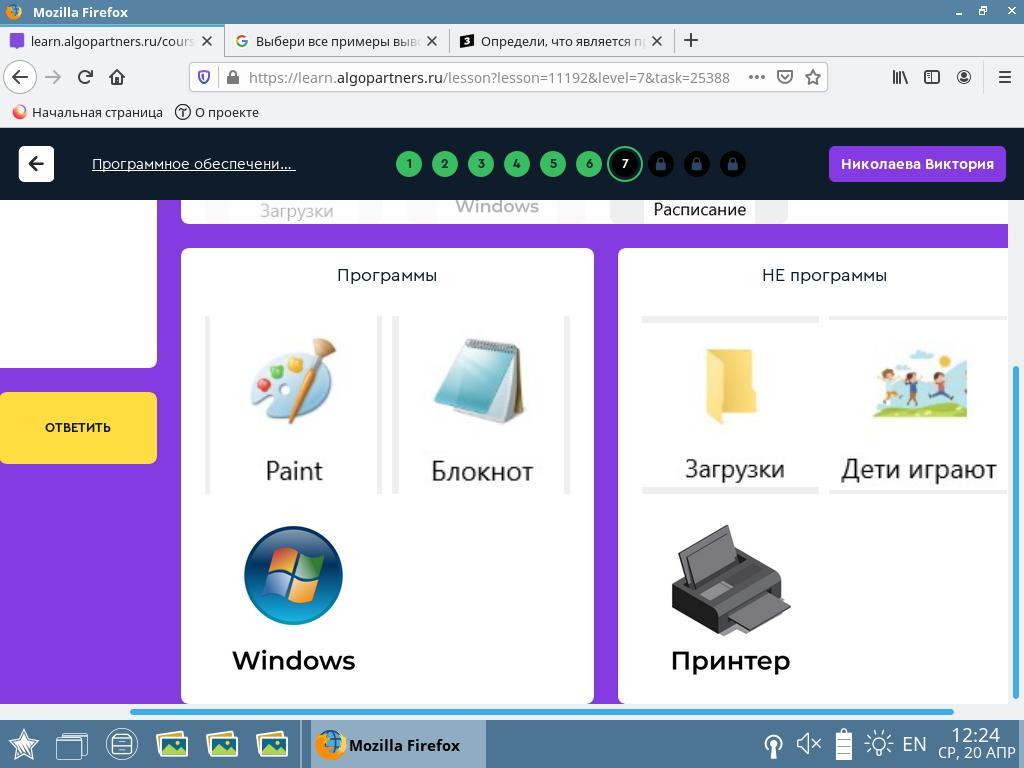Open the first image viewer taskbar icon

click(x=172, y=744)
